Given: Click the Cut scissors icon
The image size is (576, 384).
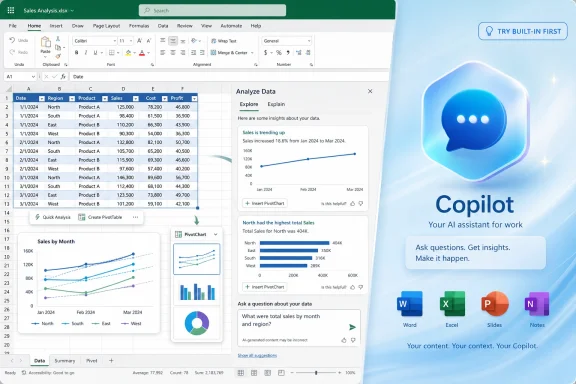Looking at the screenshot, I should pos(58,39).
